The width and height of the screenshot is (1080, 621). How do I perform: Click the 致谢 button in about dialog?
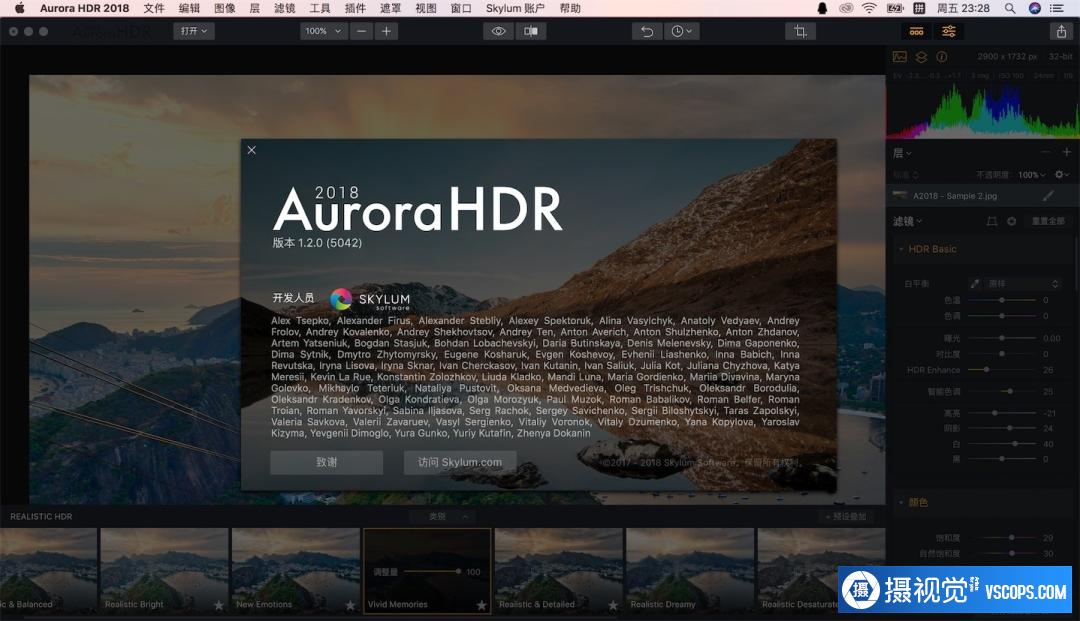(x=326, y=462)
